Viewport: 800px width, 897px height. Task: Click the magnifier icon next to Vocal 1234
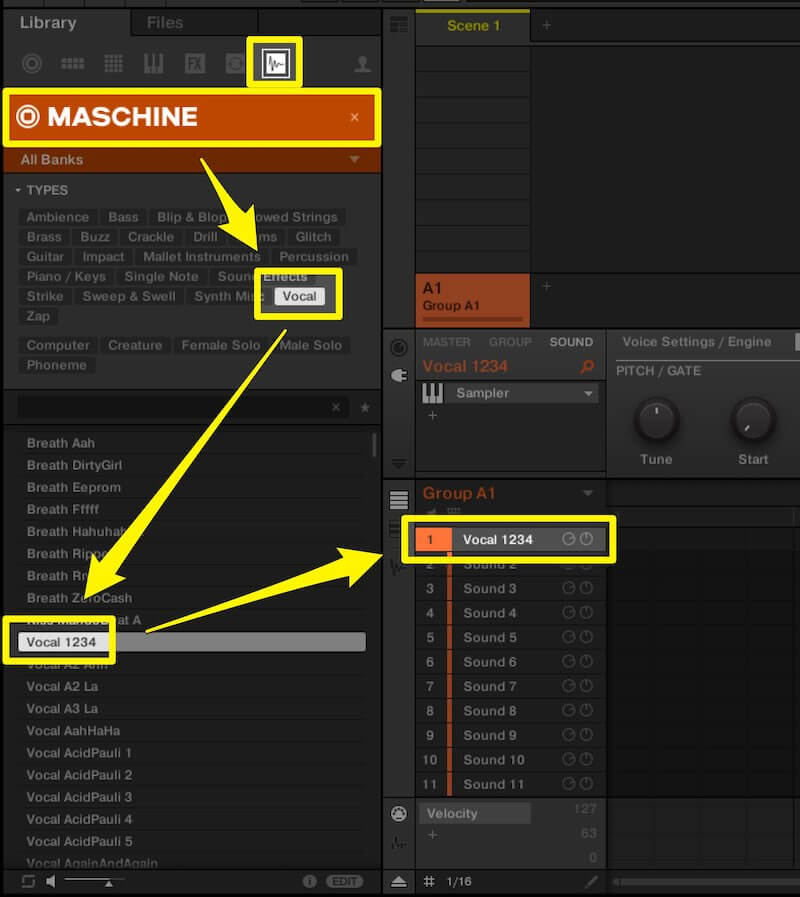(587, 366)
